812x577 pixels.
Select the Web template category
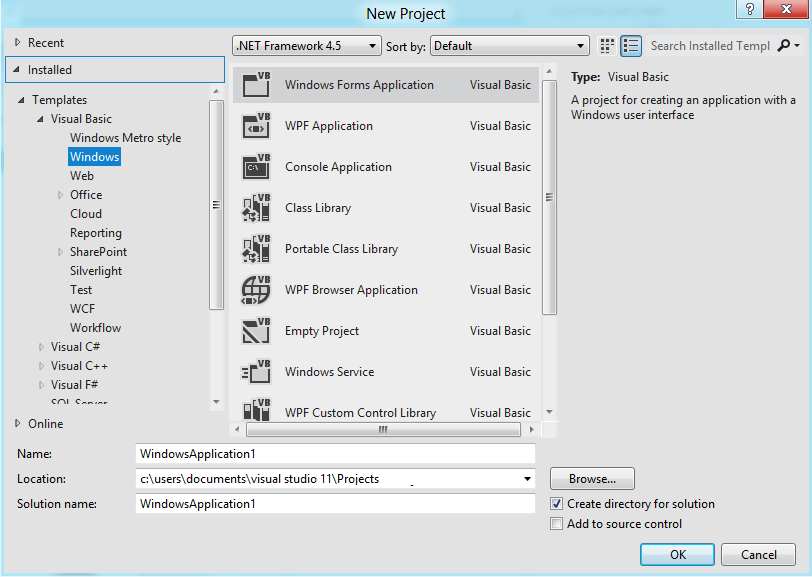click(x=82, y=176)
